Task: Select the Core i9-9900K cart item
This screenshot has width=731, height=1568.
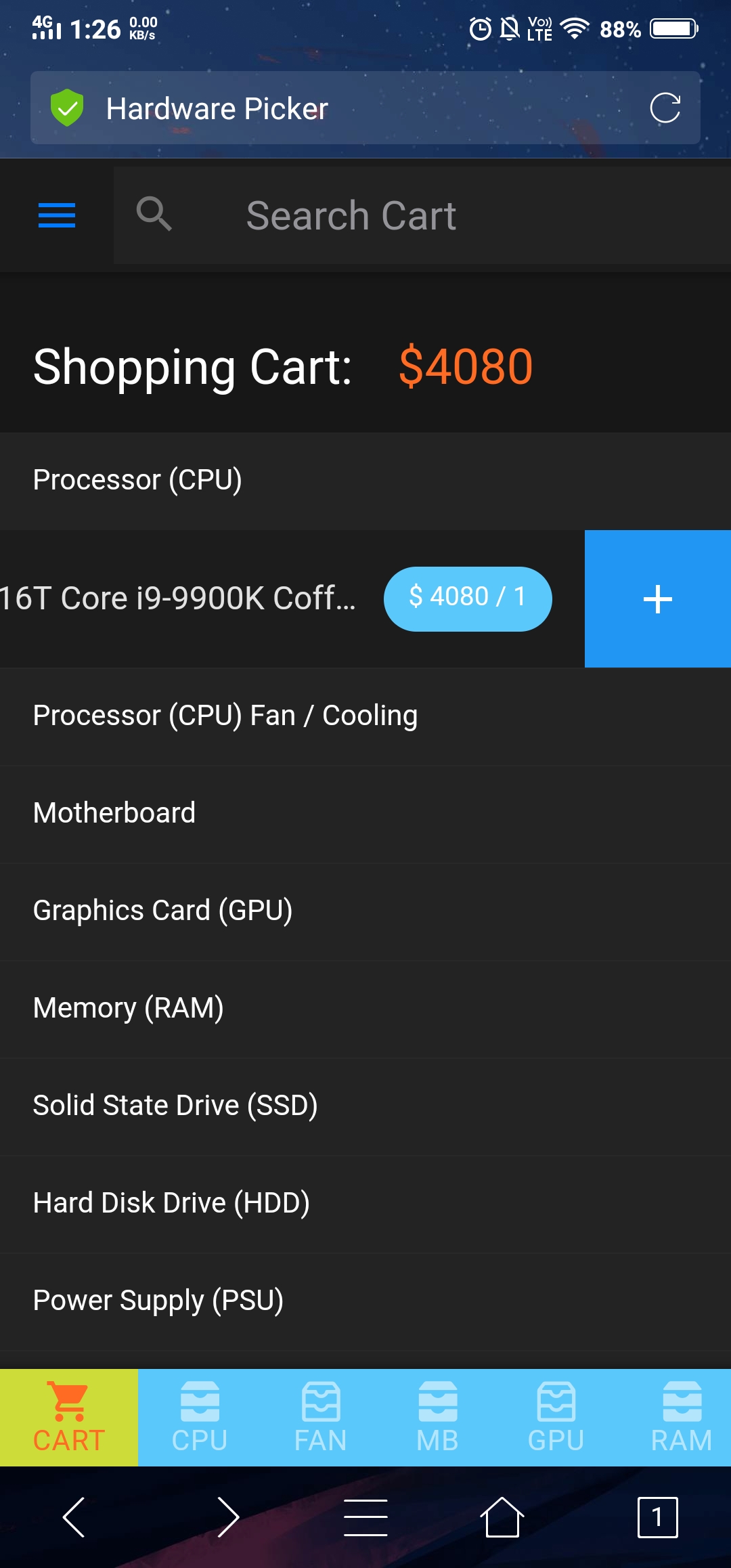Action: pyautogui.click(x=177, y=598)
